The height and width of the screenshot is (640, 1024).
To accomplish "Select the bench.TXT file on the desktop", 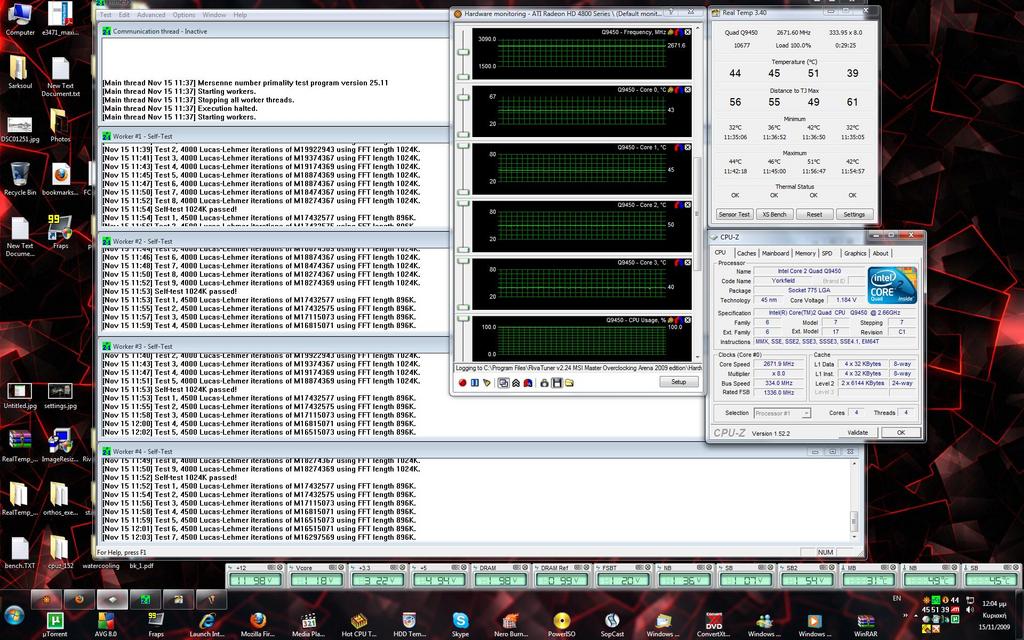I will tap(20, 552).
